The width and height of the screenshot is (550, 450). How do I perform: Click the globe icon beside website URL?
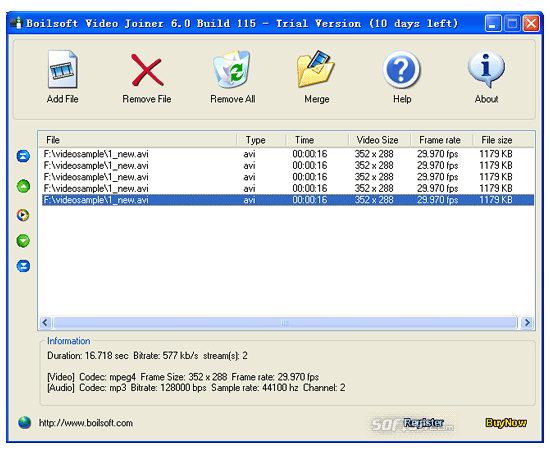click(24, 423)
